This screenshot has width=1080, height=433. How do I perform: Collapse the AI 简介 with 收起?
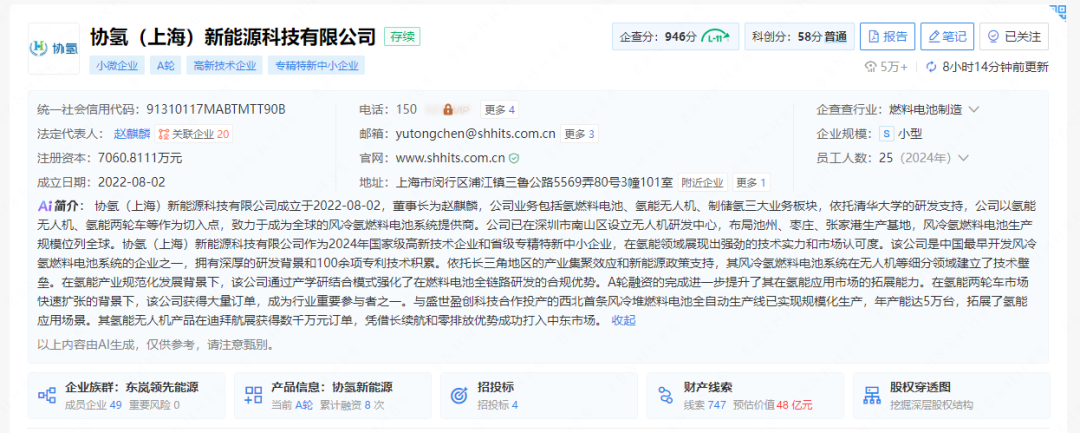tap(623, 320)
